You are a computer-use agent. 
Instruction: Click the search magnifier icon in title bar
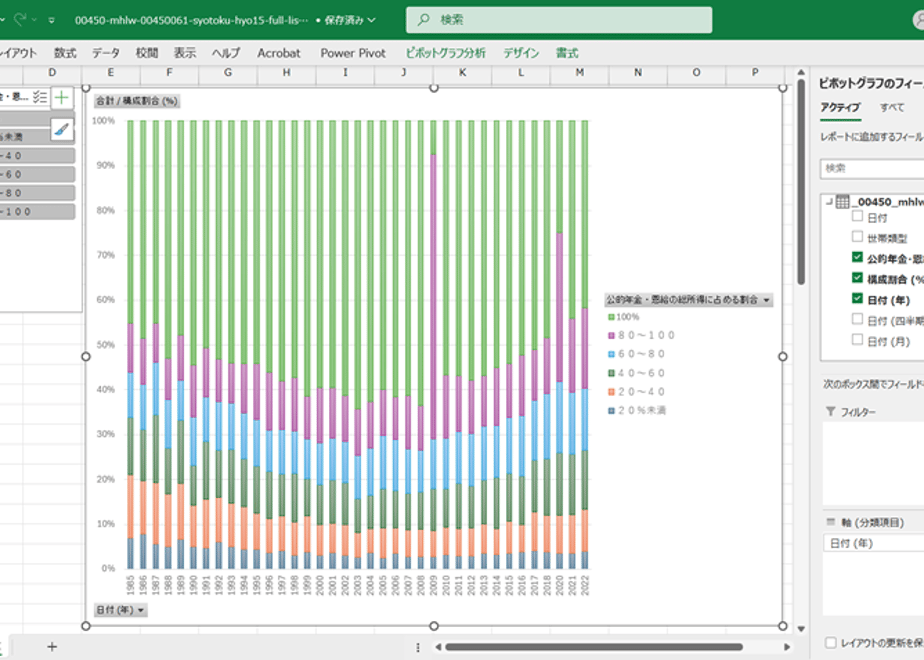423,20
